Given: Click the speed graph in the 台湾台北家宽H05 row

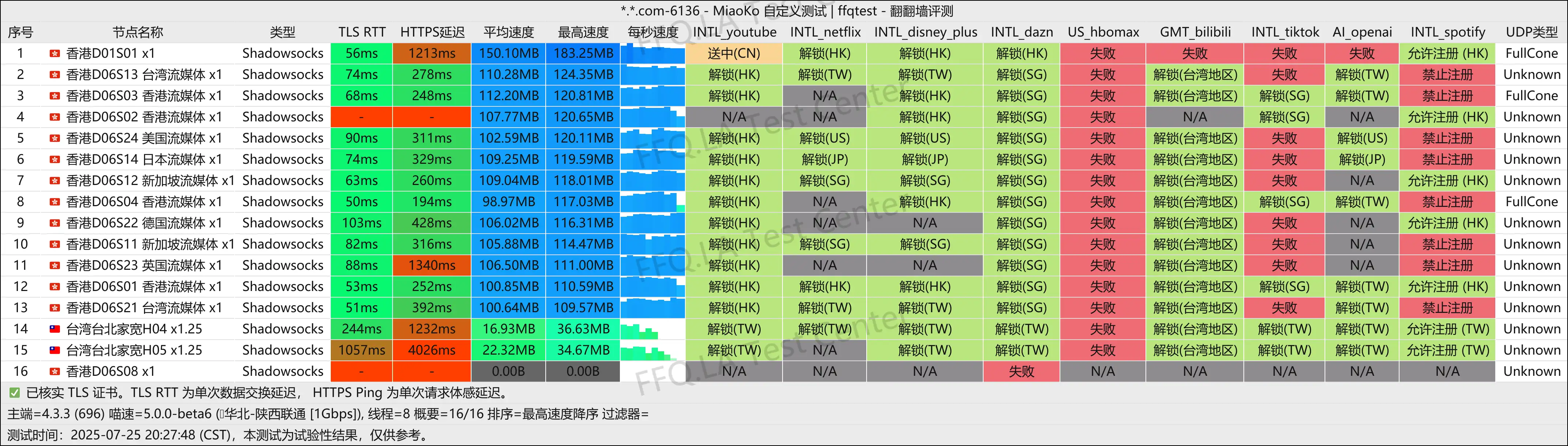Looking at the screenshot, I should [x=652, y=351].
